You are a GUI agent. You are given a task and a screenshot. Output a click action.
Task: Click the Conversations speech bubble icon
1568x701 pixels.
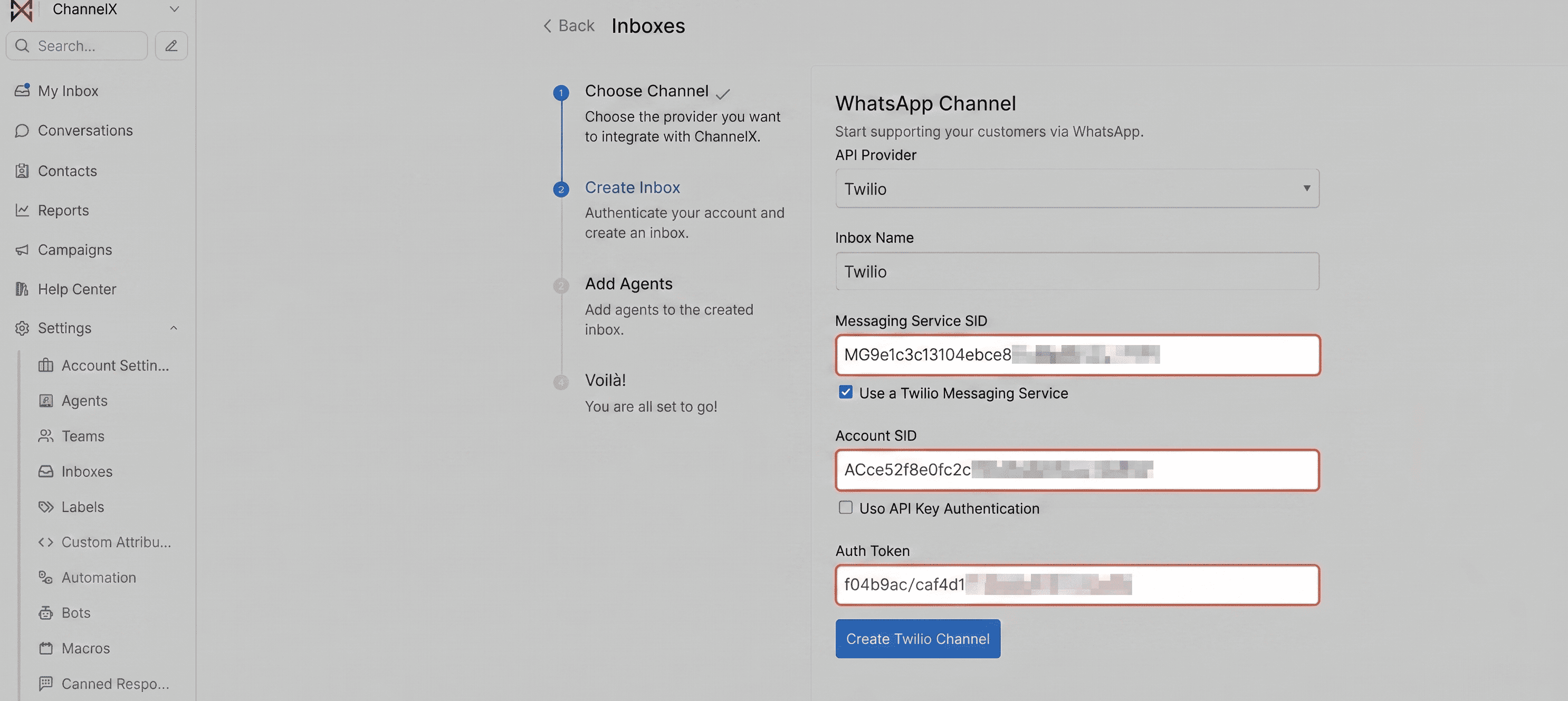(22, 130)
